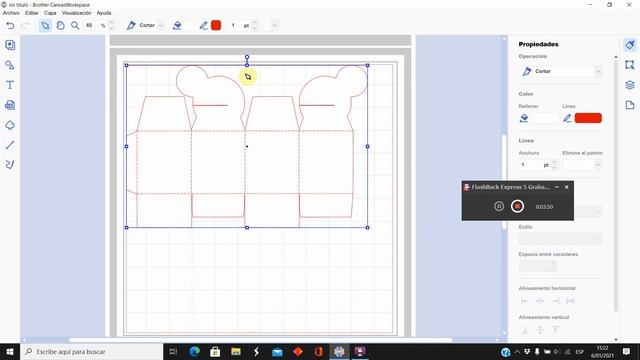Screen dimensions: 640x360
Task: Open the Estilo dropdown
Action: (x=561, y=239)
